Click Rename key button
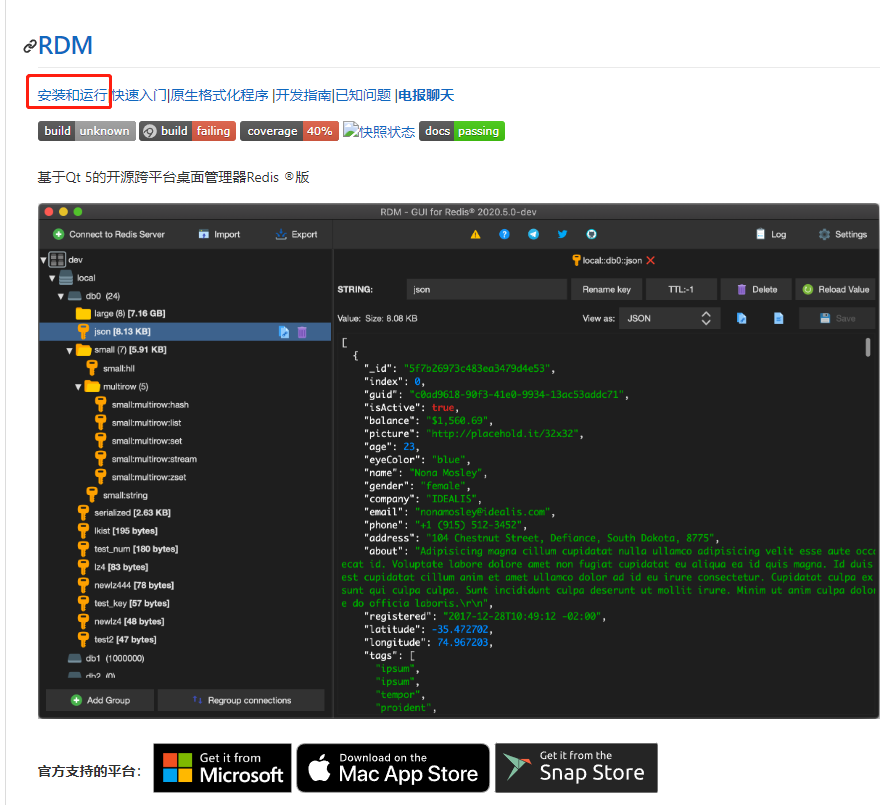Viewport: 895px width, 805px height. coord(606,289)
